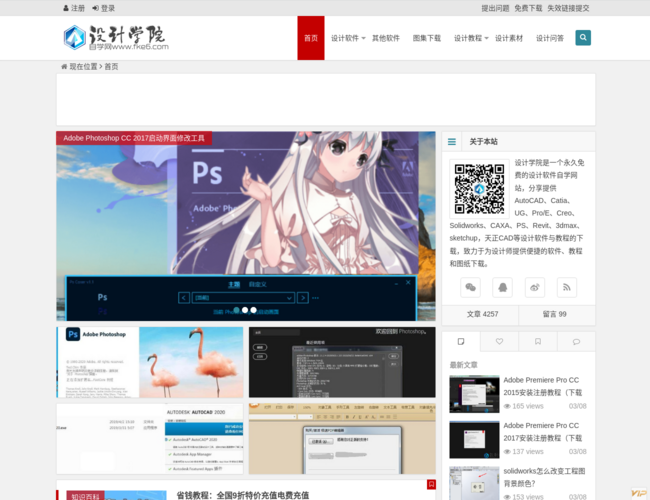Select the heart favorites tab icon
Screen dimensions: 650x500
[499, 342]
